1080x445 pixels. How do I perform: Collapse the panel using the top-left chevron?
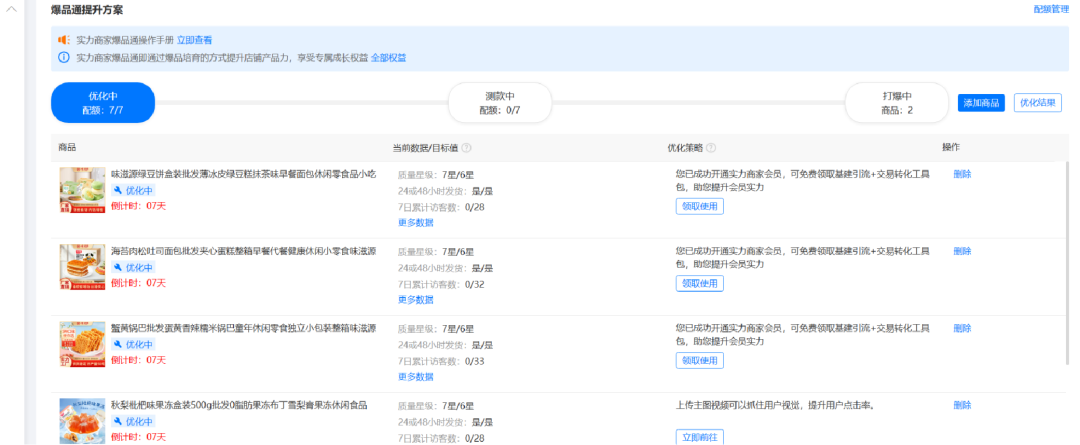click(x=13, y=12)
